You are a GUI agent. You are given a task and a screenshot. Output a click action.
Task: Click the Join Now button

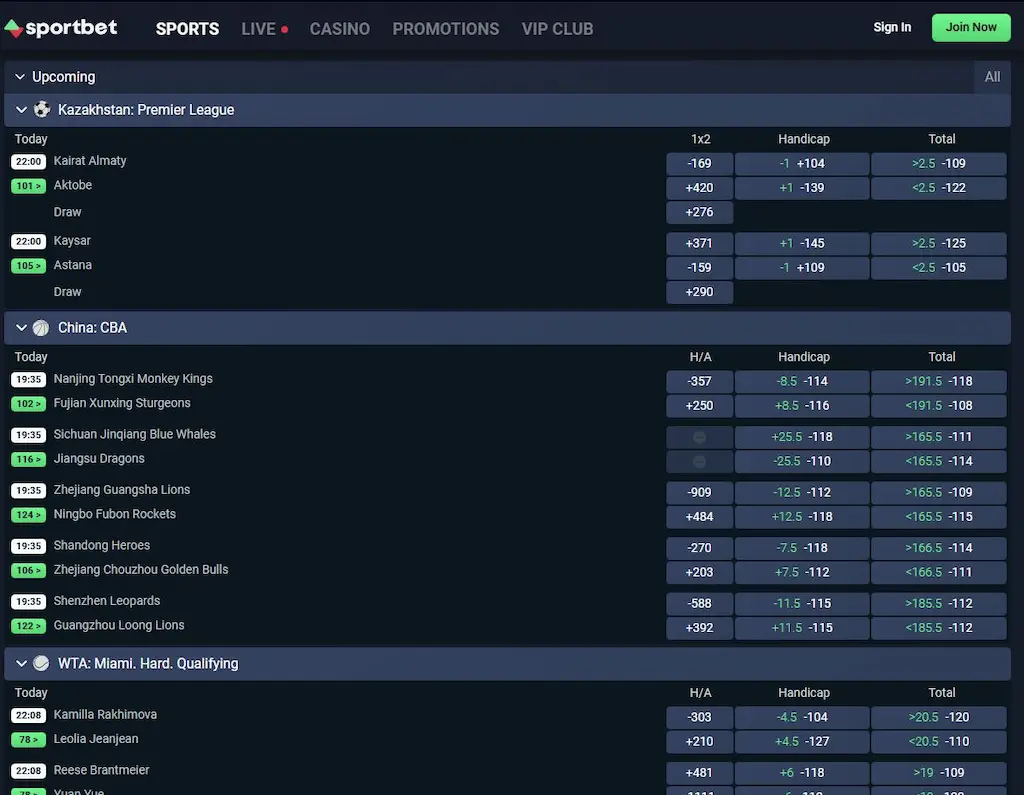point(971,27)
